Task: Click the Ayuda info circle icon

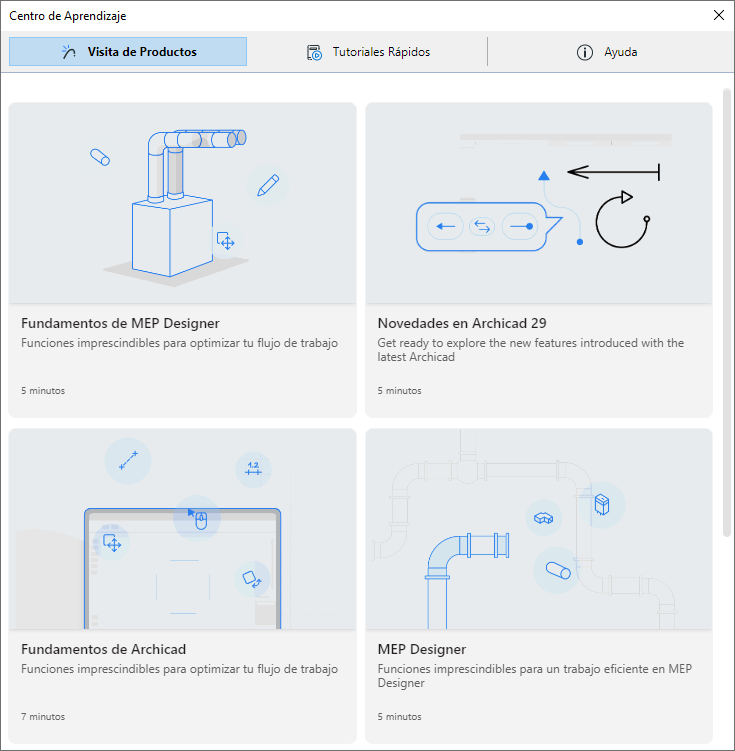Action: click(585, 53)
